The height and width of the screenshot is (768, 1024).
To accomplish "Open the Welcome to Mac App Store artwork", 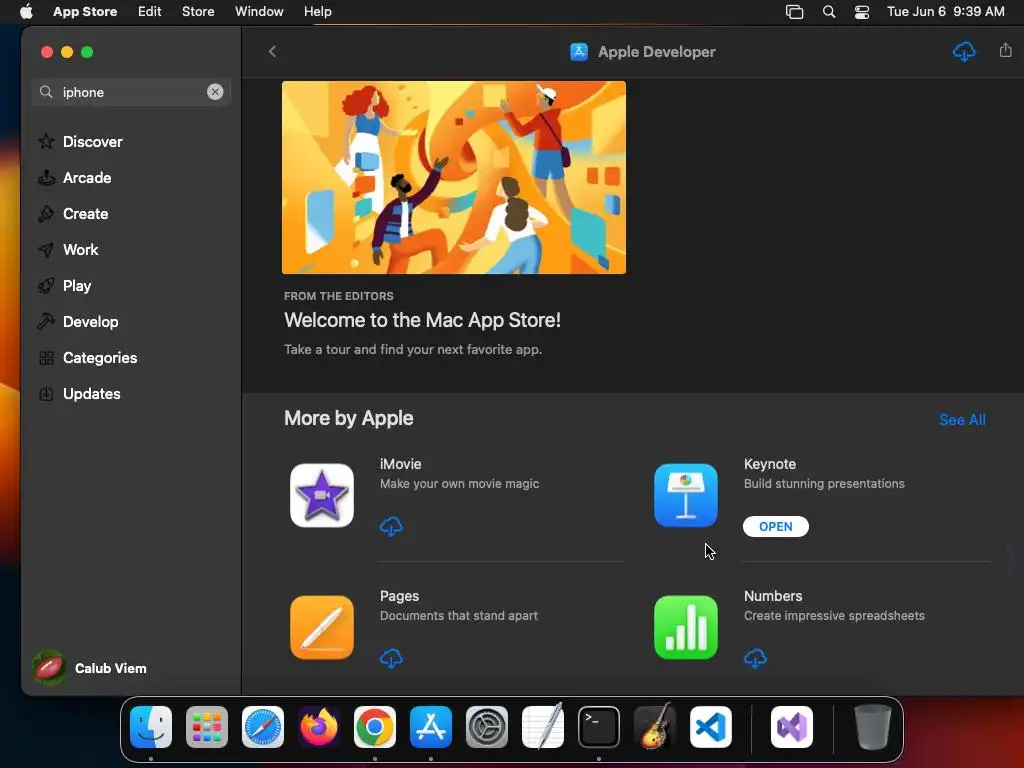I will (454, 178).
